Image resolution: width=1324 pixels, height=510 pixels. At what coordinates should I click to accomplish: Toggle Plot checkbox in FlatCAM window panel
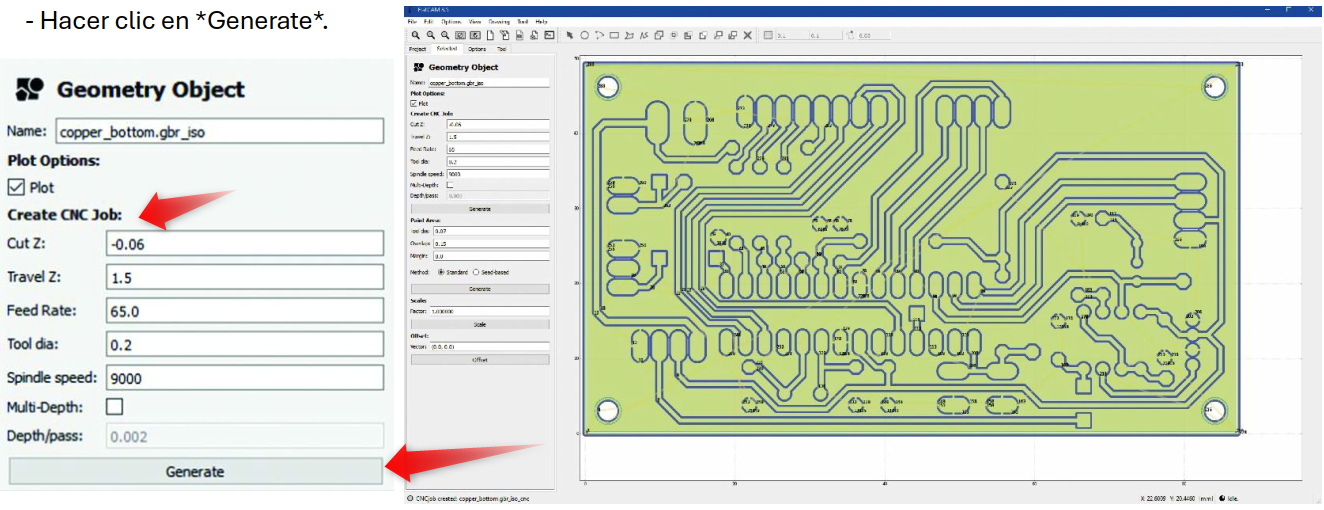[413, 103]
